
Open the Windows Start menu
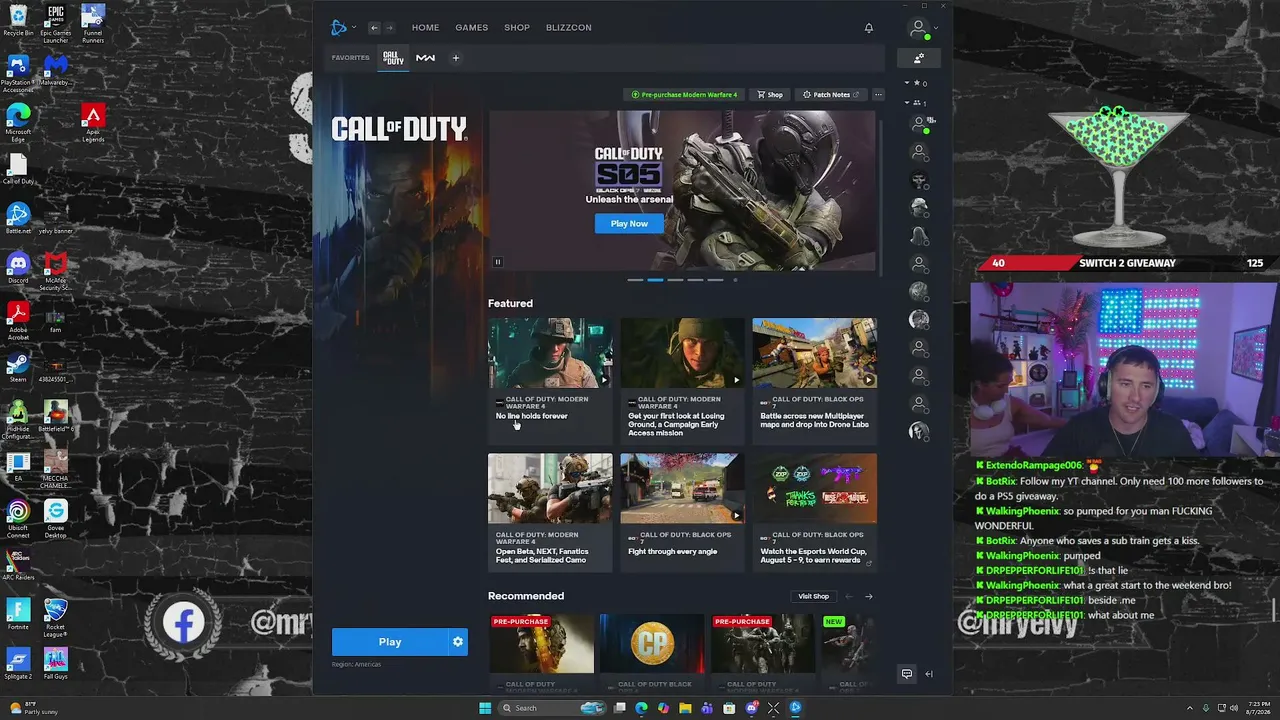point(485,708)
